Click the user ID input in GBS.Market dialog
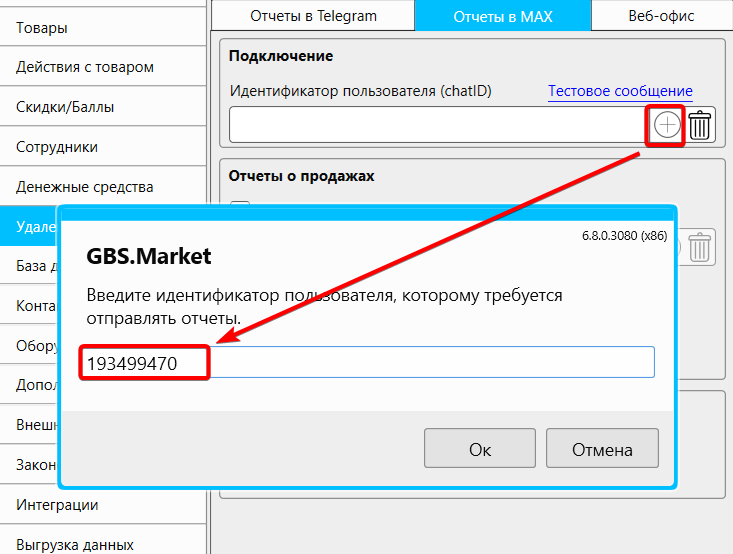The height and width of the screenshot is (554, 733). coord(430,363)
